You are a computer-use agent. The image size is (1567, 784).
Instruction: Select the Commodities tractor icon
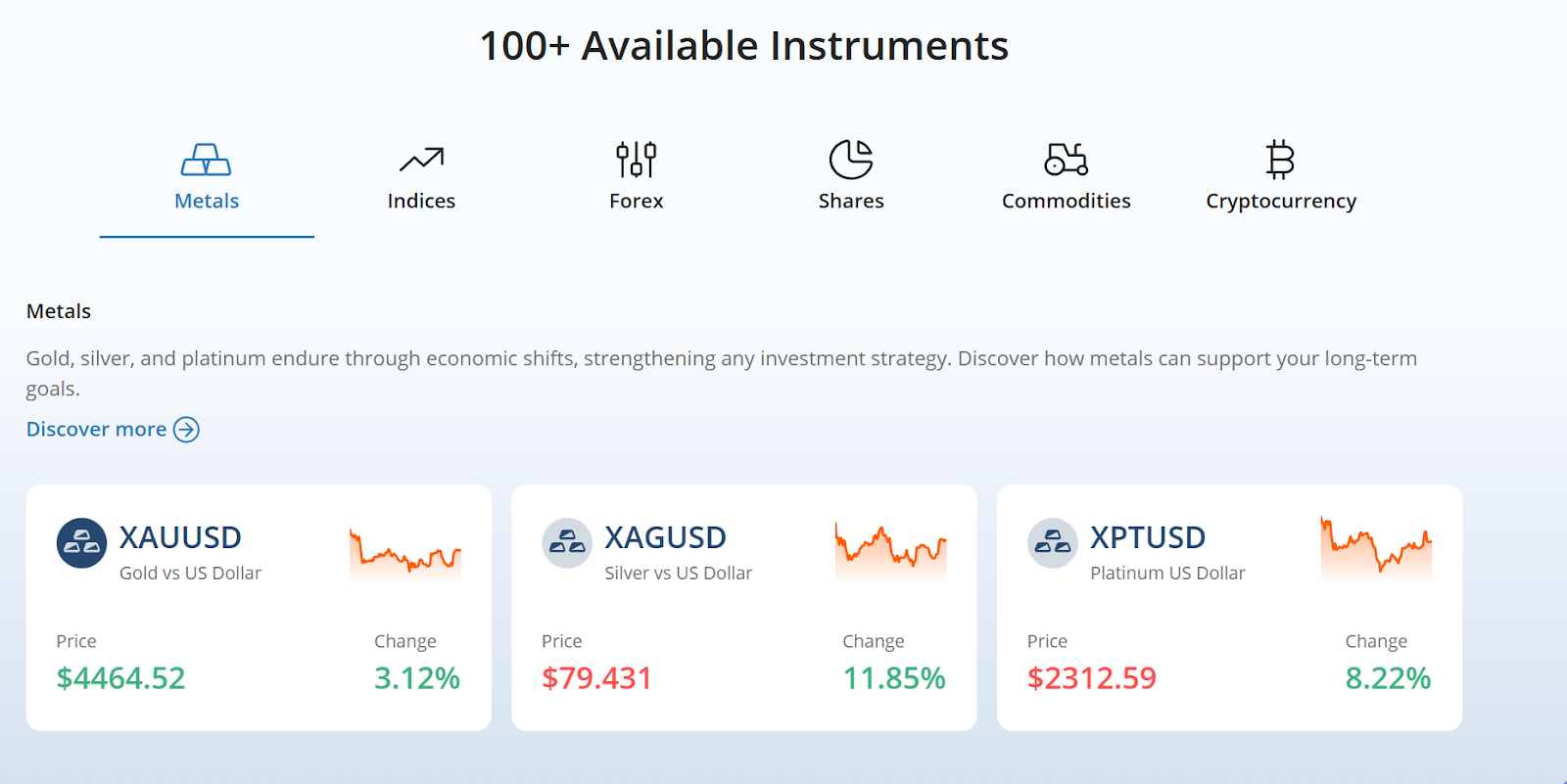point(1066,160)
